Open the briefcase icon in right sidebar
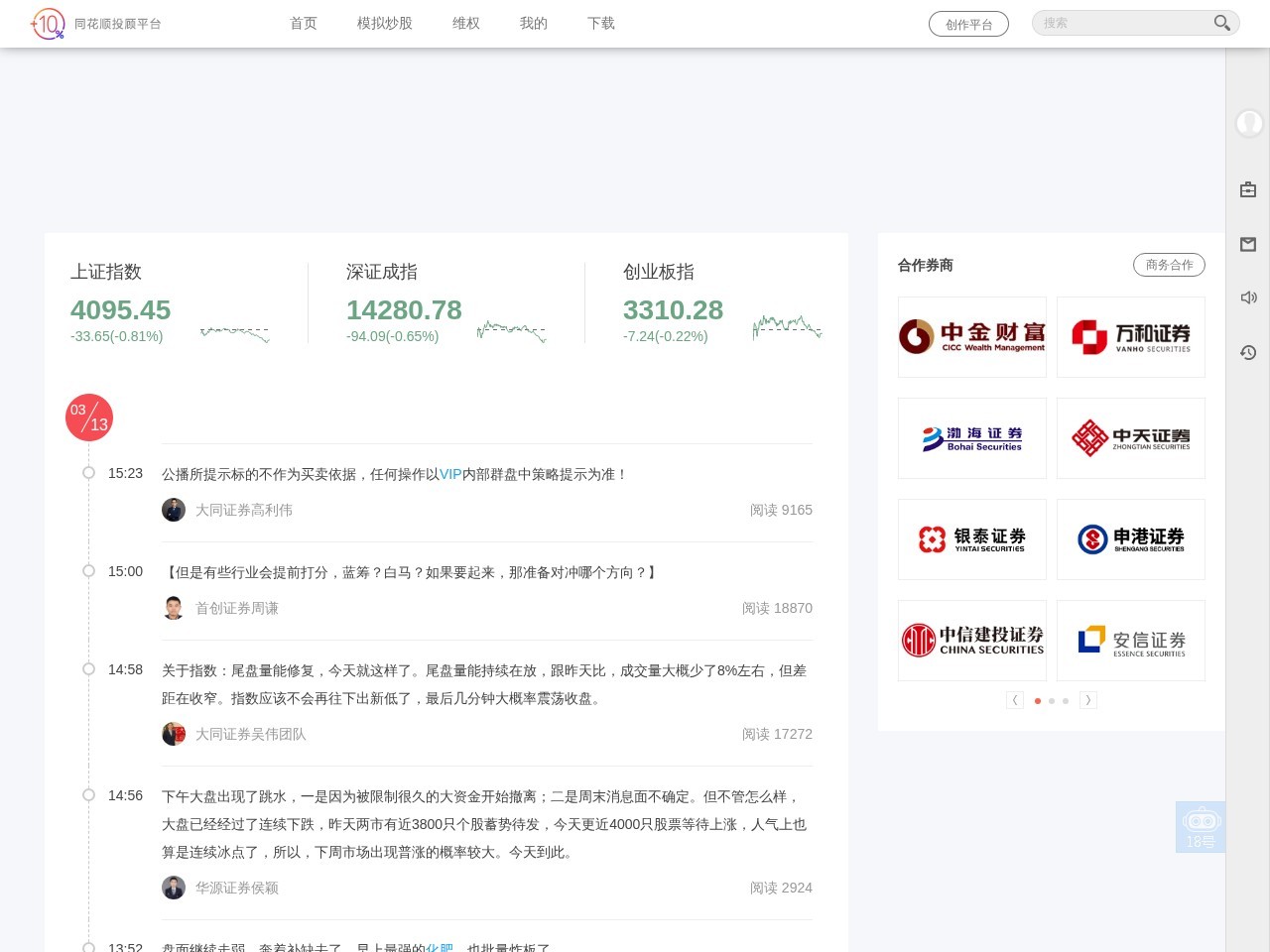The width and height of the screenshot is (1270, 952). [1248, 189]
